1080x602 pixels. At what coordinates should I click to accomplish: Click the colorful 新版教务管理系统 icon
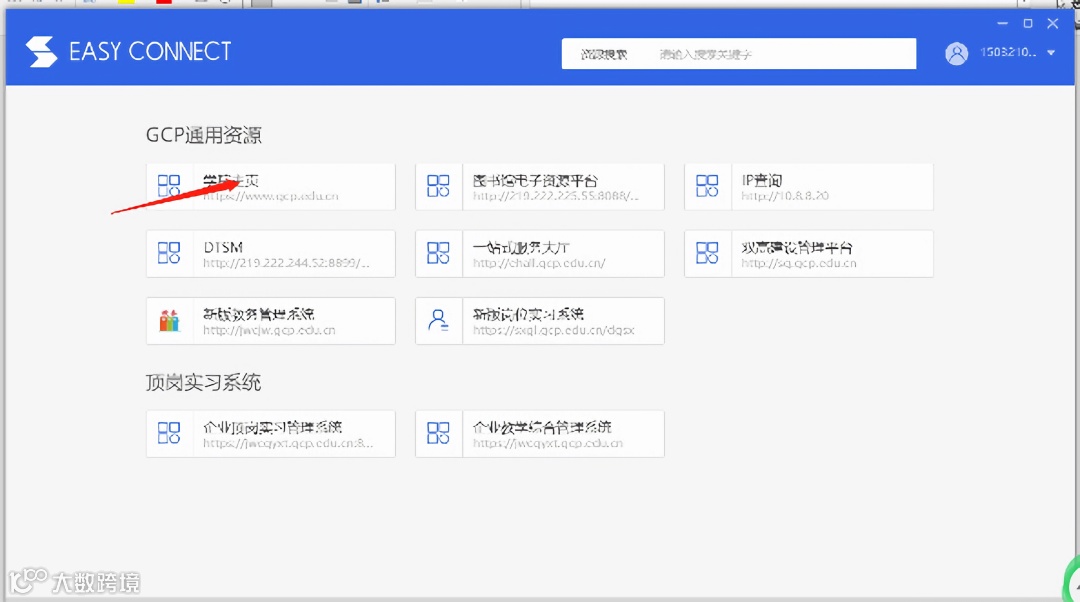pyautogui.click(x=169, y=320)
